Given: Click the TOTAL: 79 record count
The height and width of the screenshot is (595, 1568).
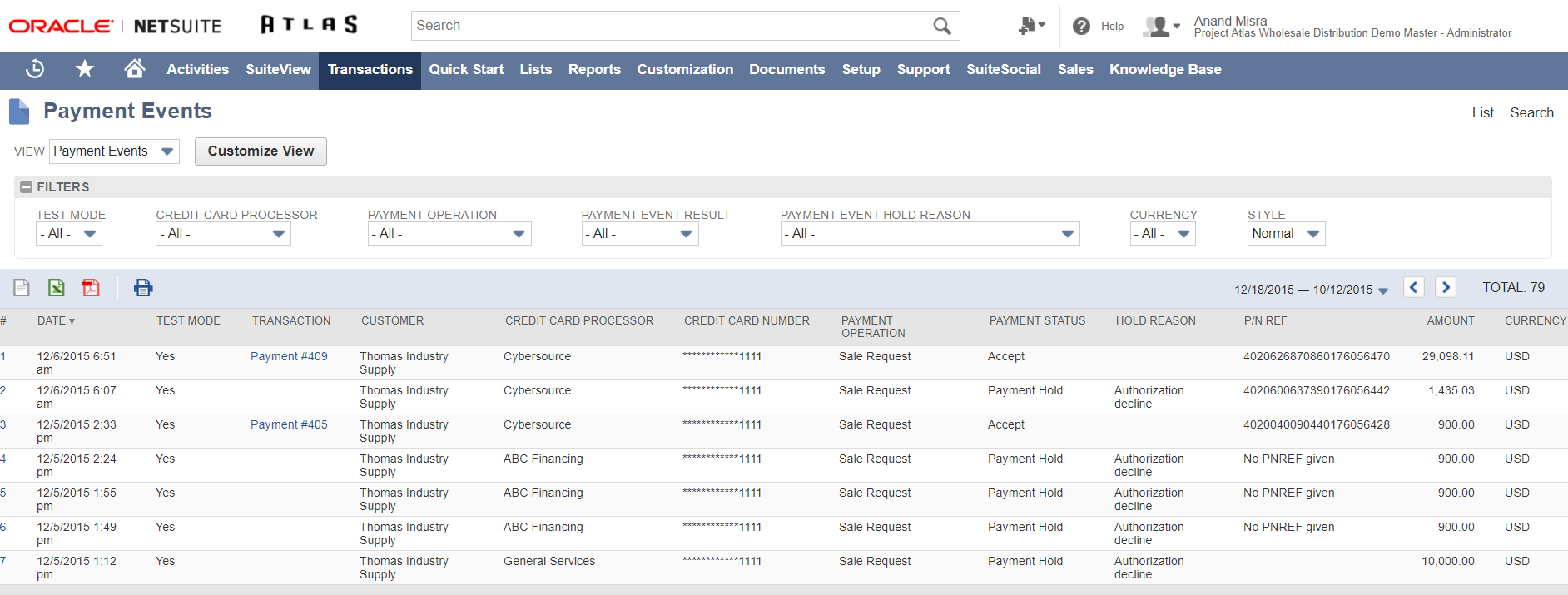Looking at the screenshot, I should tap(1513, 288).
